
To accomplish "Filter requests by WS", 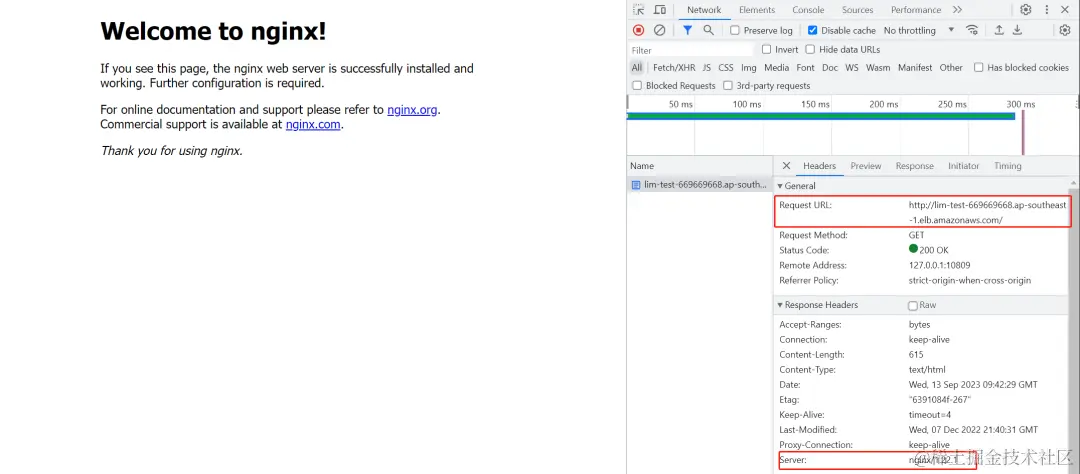I will click(852, 68).
